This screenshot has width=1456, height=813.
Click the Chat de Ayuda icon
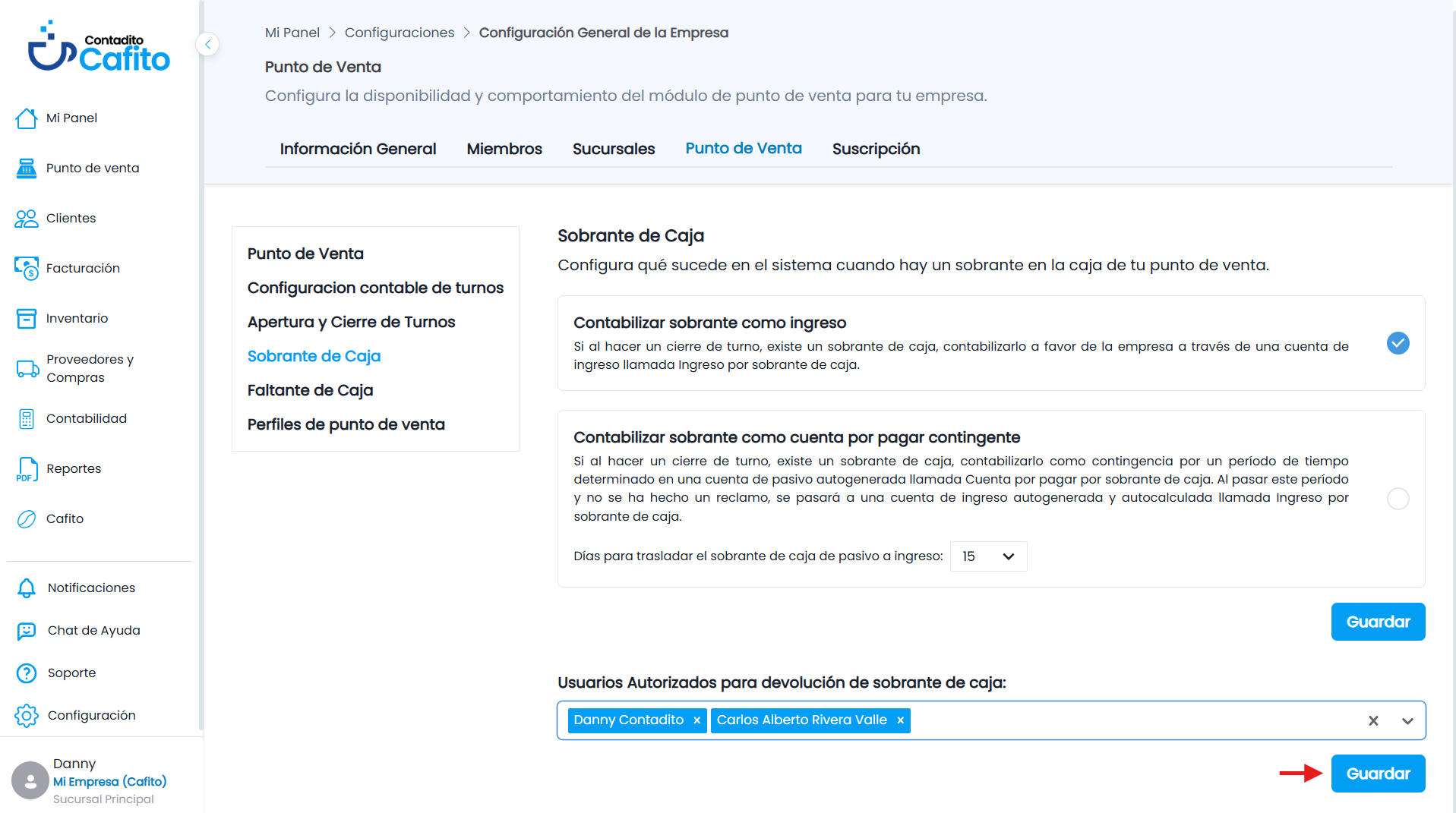[27, 631]
